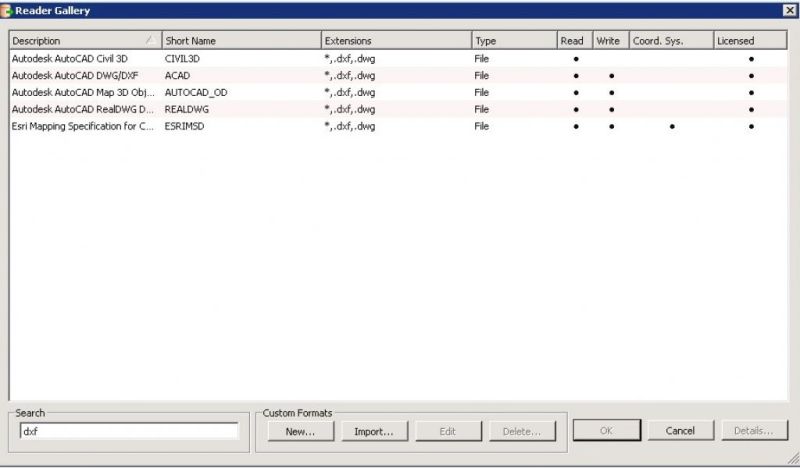The image size is (800, 468).
Task: Click the Coord. Sys. dot for ESRIMSD
Action: tap(672, 127)
